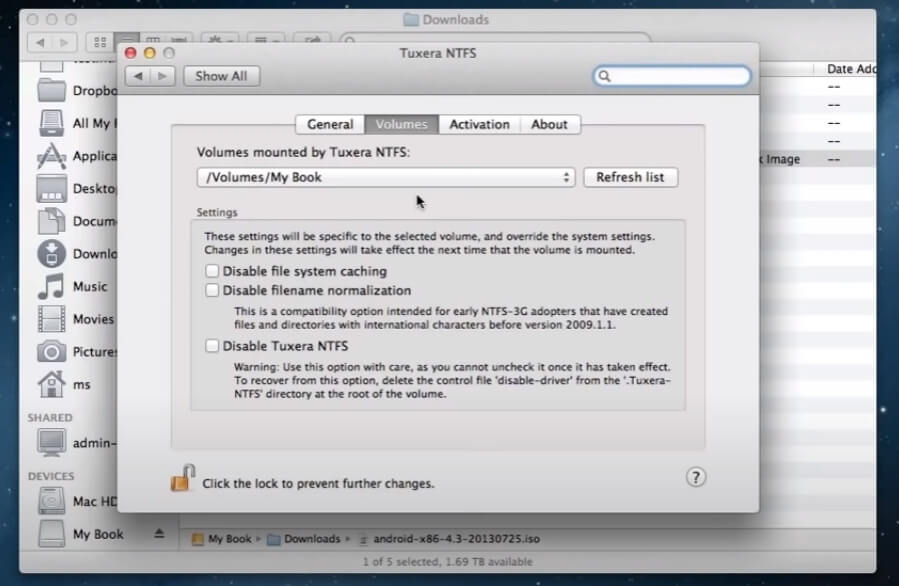Open Applications in Finder sidebar
The height and width of the screenshot is (586, 899).
tap(77, 155)
